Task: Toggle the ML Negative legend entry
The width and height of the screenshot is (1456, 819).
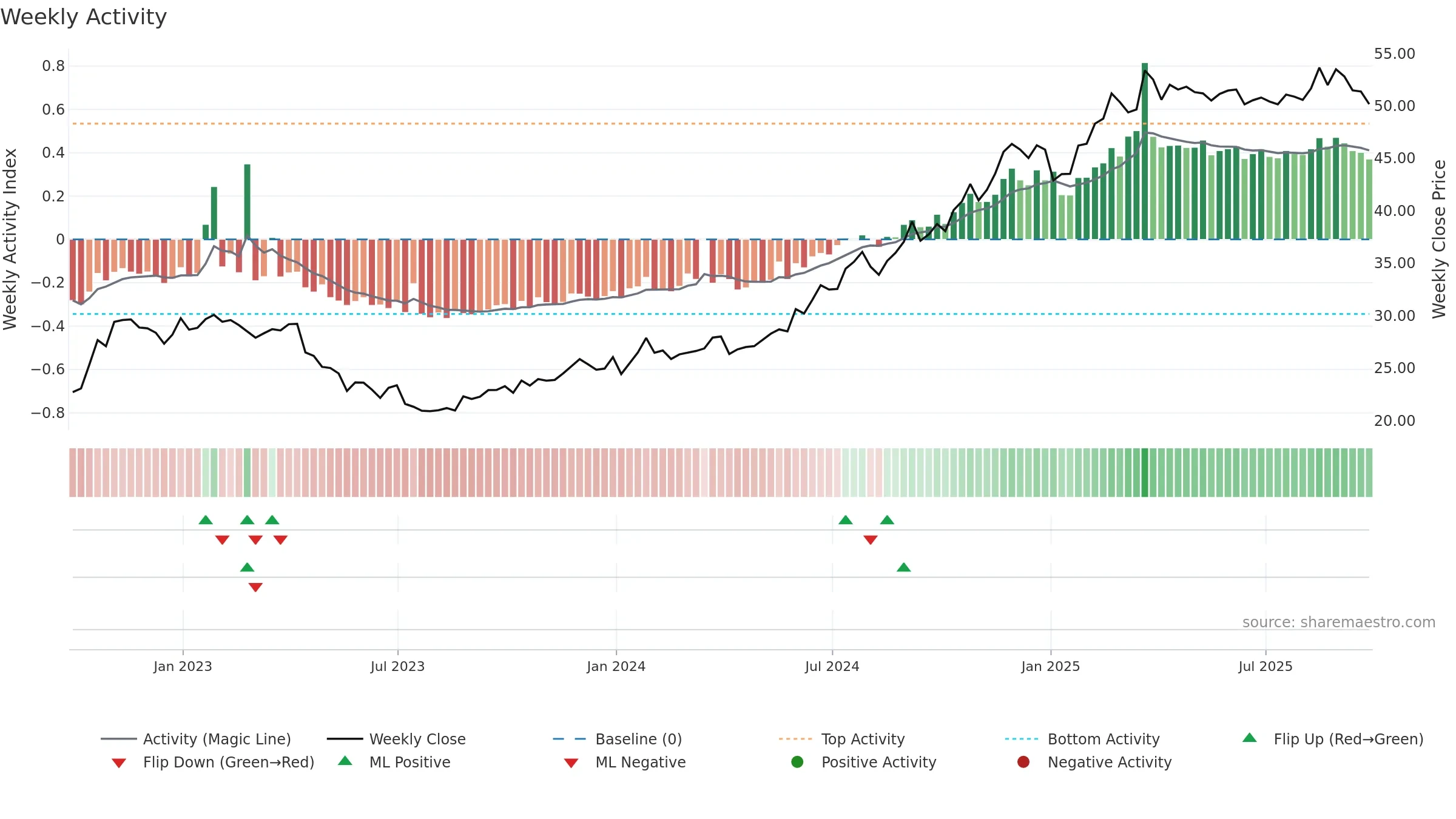Action: (625, 762)
